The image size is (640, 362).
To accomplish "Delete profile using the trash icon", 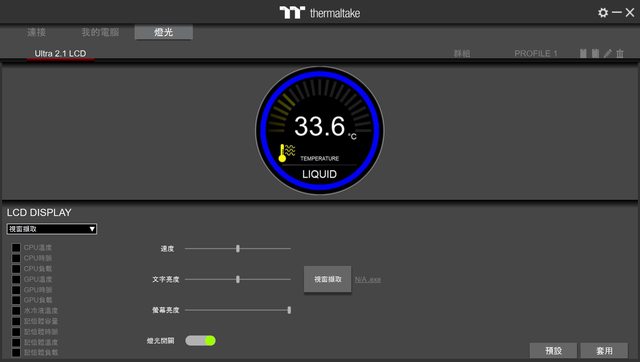I will pos(620,53).
